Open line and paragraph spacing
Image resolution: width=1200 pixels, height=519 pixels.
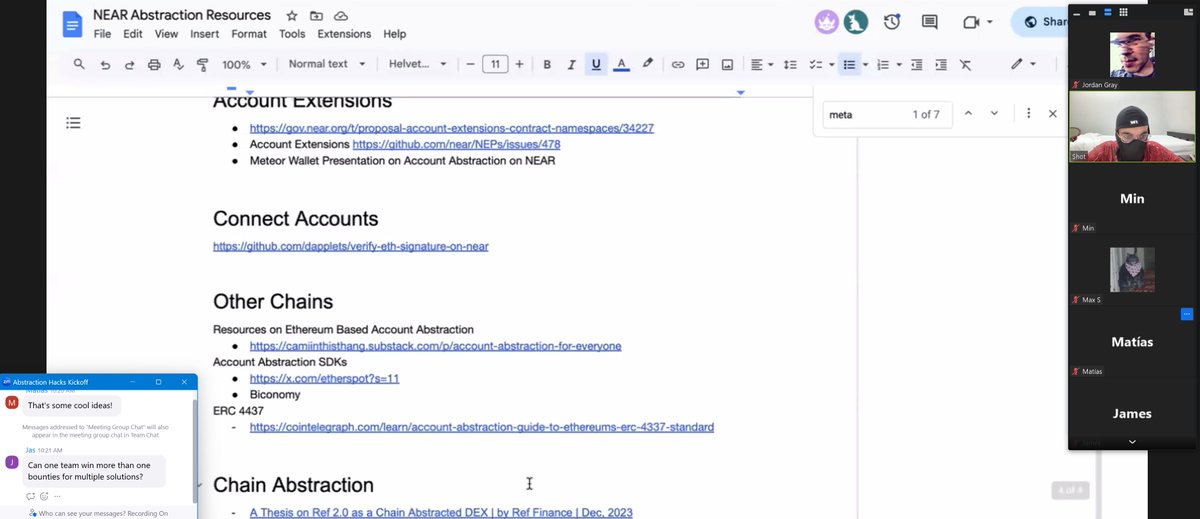click(790, 64)
